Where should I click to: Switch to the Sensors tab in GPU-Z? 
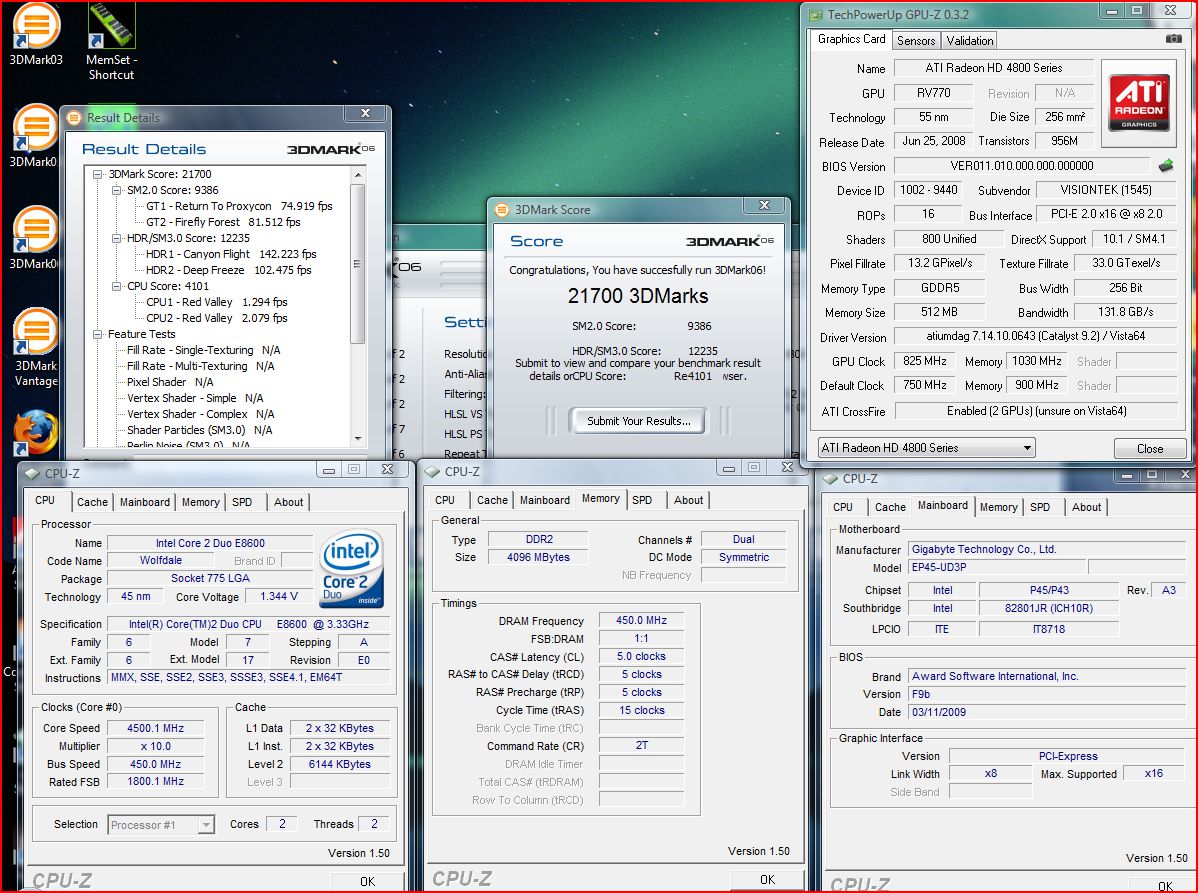coord(915,40)
